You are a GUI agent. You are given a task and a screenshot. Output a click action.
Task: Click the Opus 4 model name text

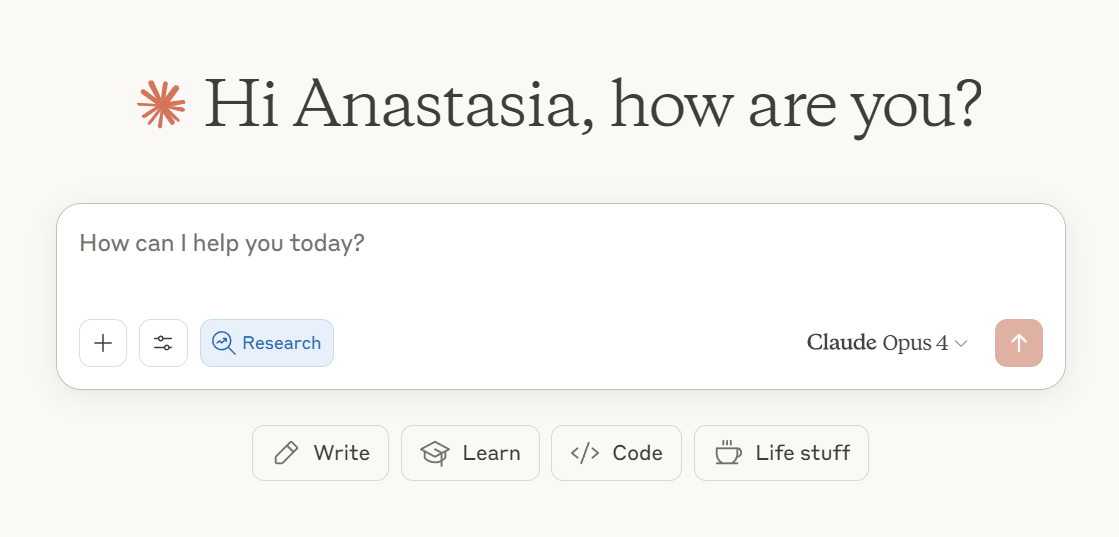[915, 343]
